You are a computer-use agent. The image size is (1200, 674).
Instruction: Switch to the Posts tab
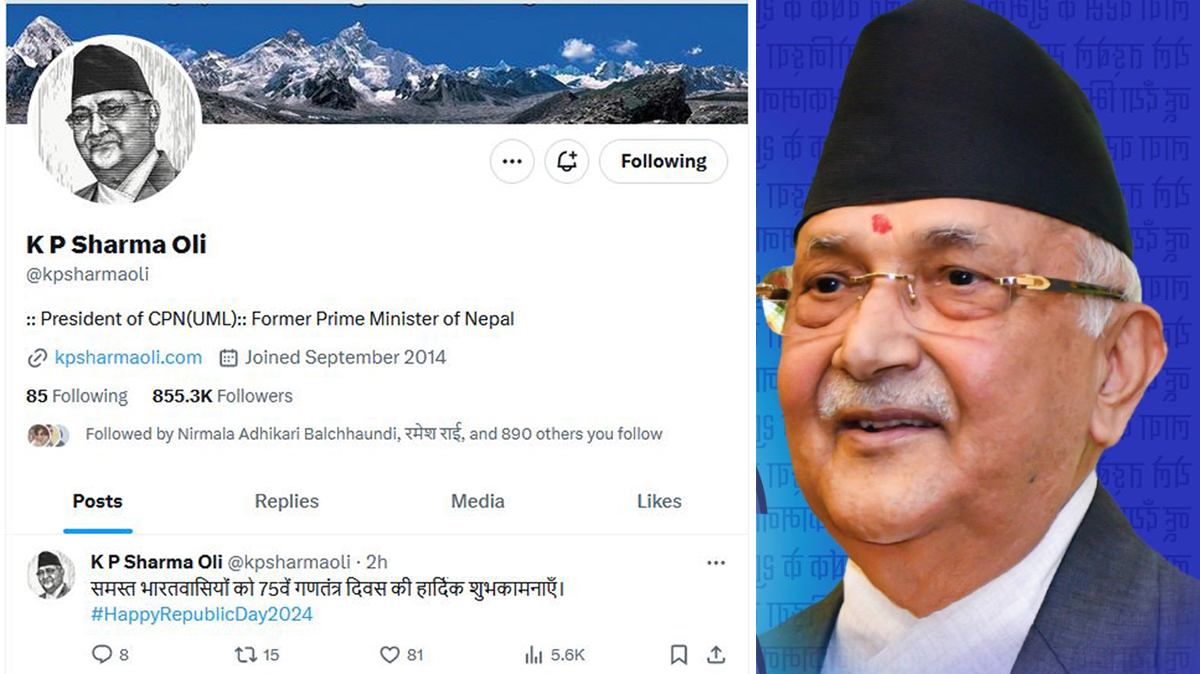[98, 502]
